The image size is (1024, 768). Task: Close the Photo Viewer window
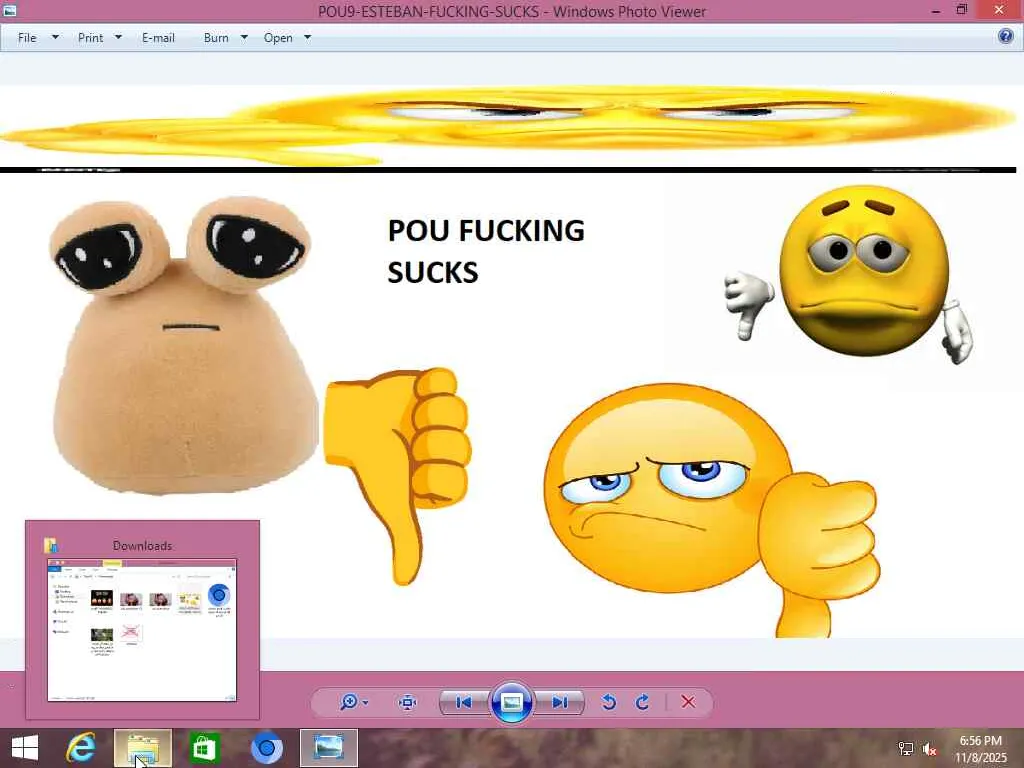click(999, 10)
